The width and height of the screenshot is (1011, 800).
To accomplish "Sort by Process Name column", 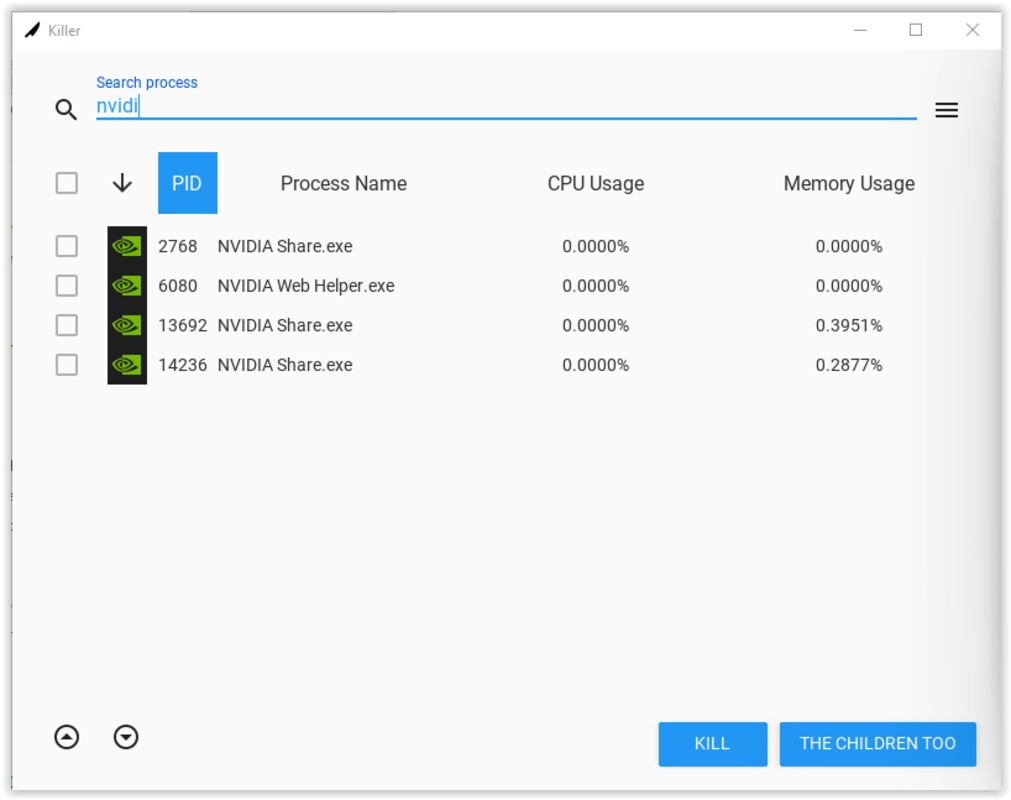I will [x=344, y=184].
